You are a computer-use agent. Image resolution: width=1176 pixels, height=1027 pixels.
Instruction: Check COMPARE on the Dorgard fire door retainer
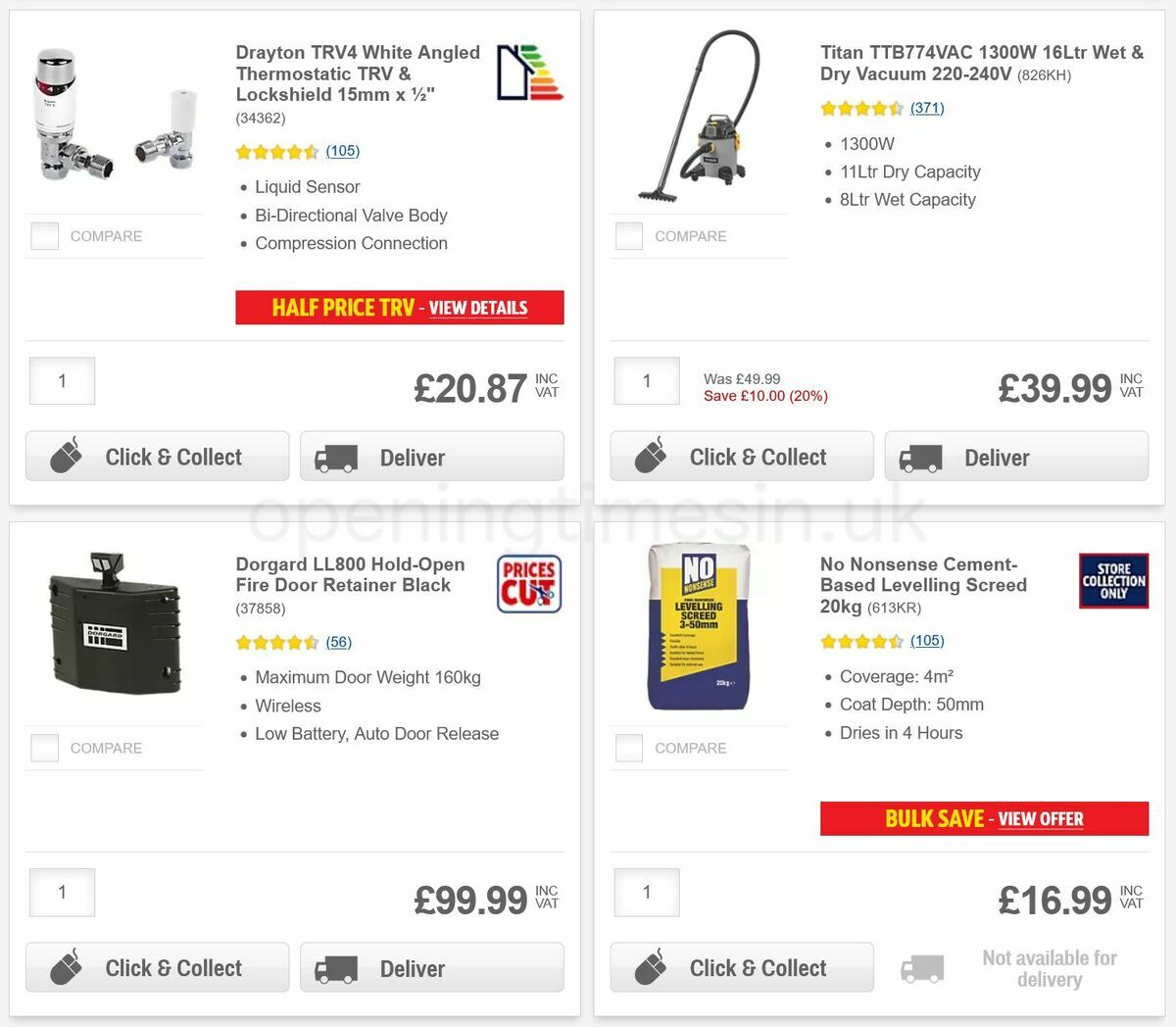coord(44,747)
